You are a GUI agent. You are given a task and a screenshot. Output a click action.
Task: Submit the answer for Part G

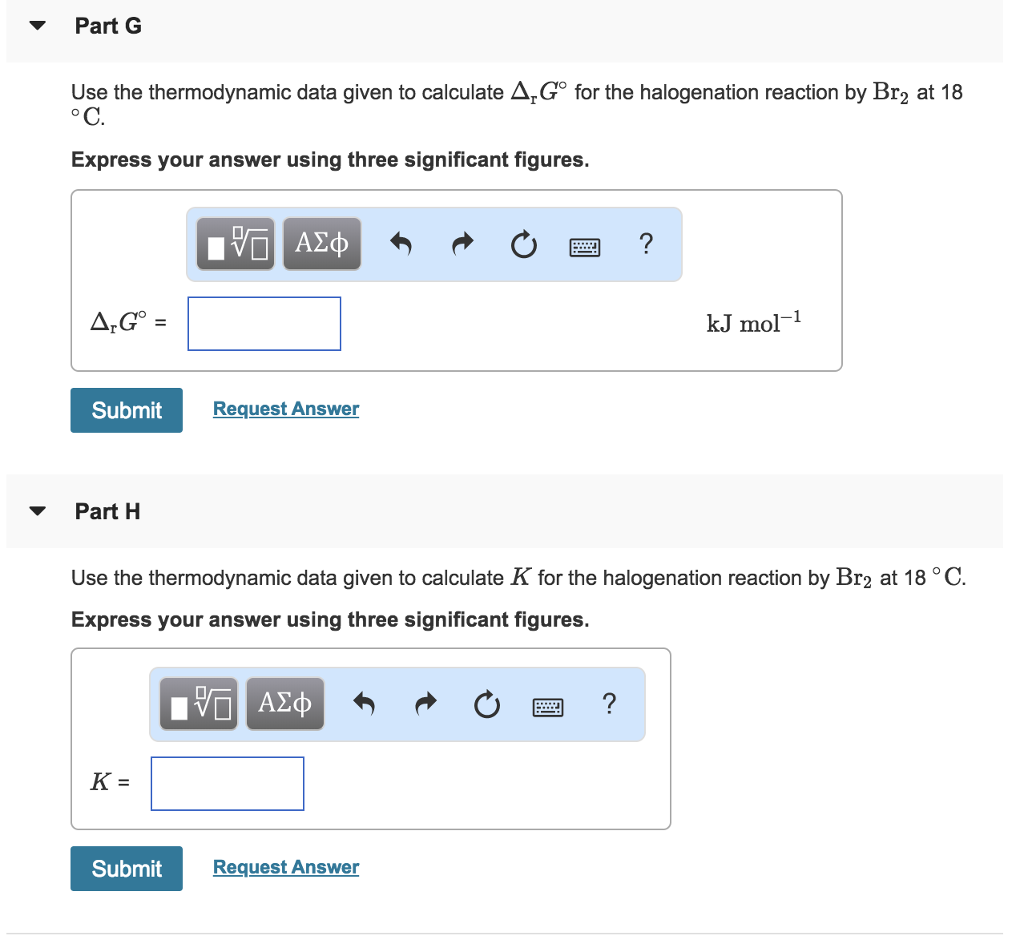126,410
